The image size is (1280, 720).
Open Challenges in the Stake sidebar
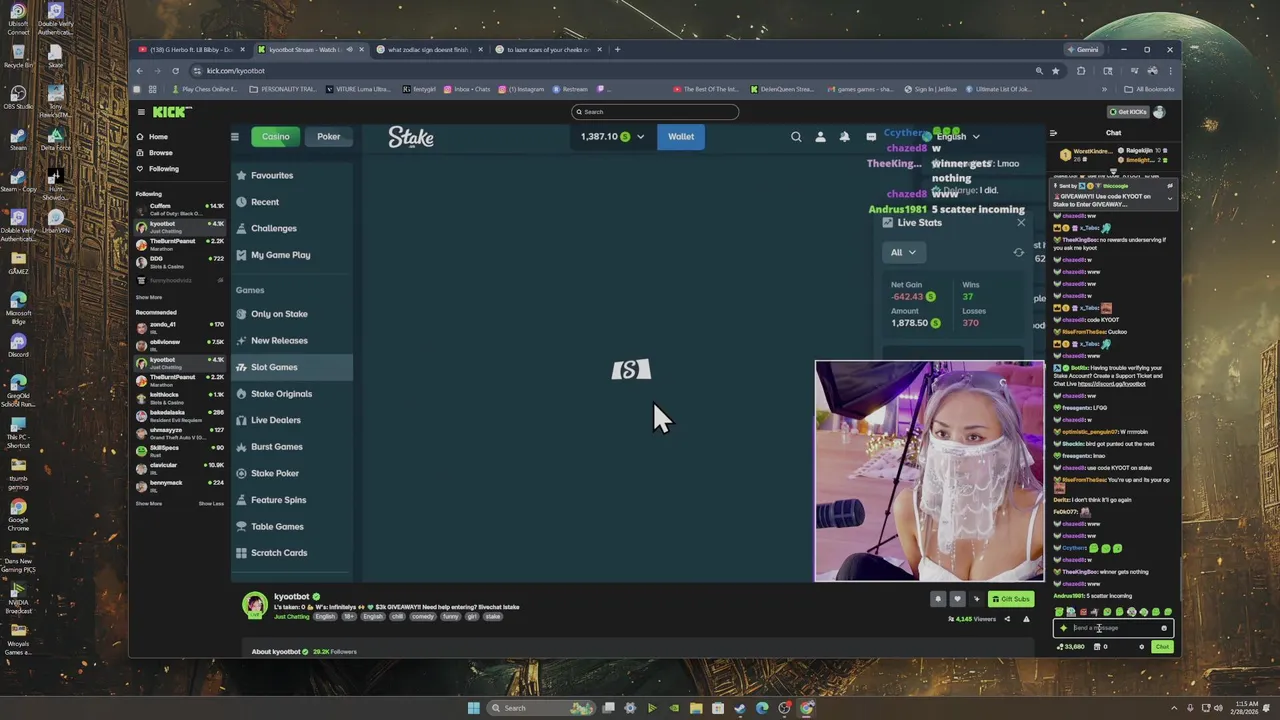292,228
